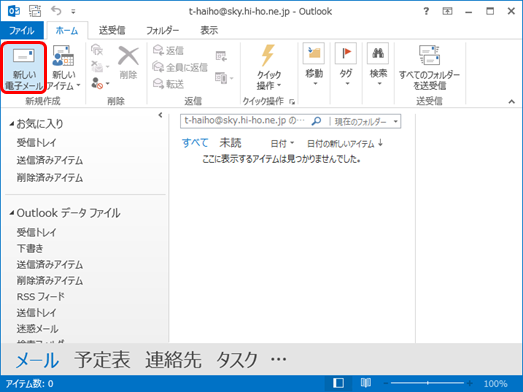
Task: Minimize the folder pane with the arrow
Action: point(160,115)
